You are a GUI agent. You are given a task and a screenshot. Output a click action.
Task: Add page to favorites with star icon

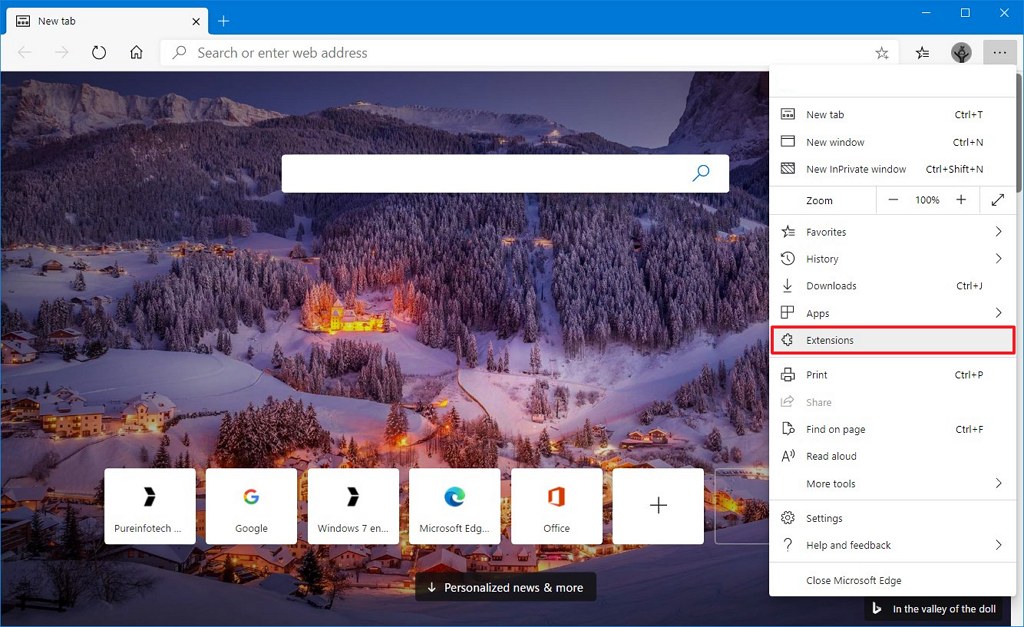[x=882, y=53]
